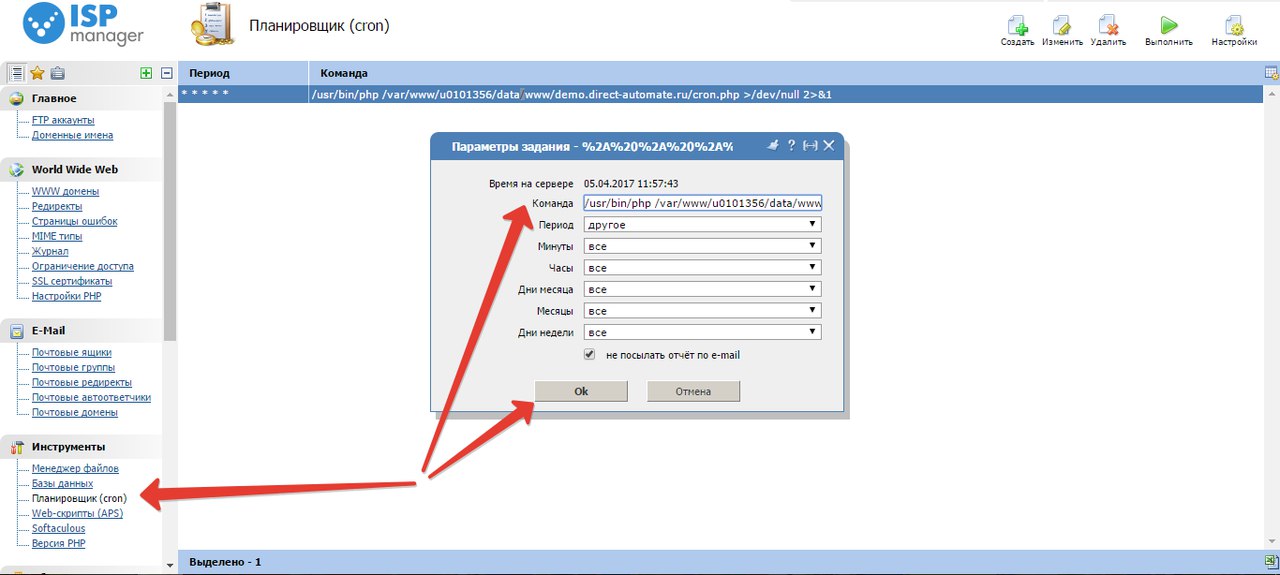Click the help question mark in the dialog
Screen dimensions: 1280x575
tap(791, 146)
